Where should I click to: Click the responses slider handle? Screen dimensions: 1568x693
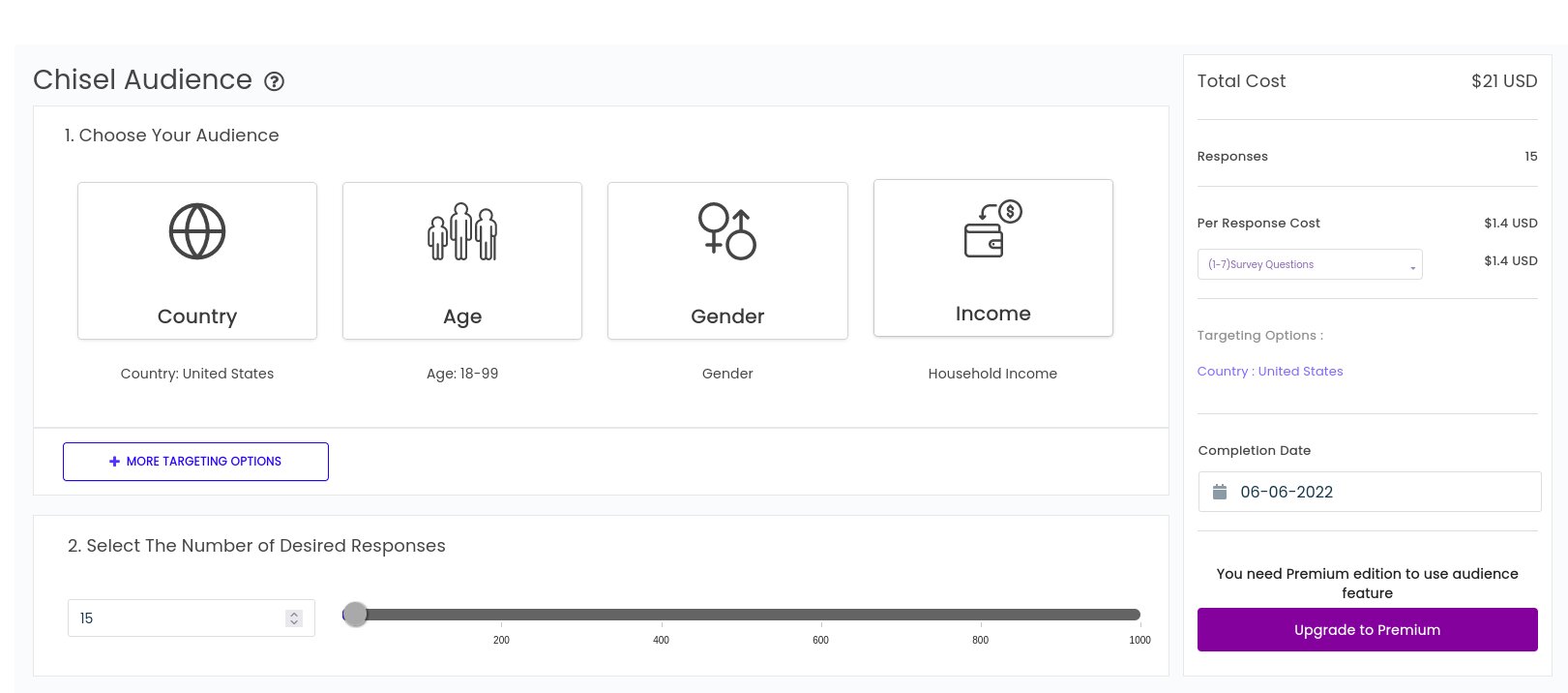[356, 615]
